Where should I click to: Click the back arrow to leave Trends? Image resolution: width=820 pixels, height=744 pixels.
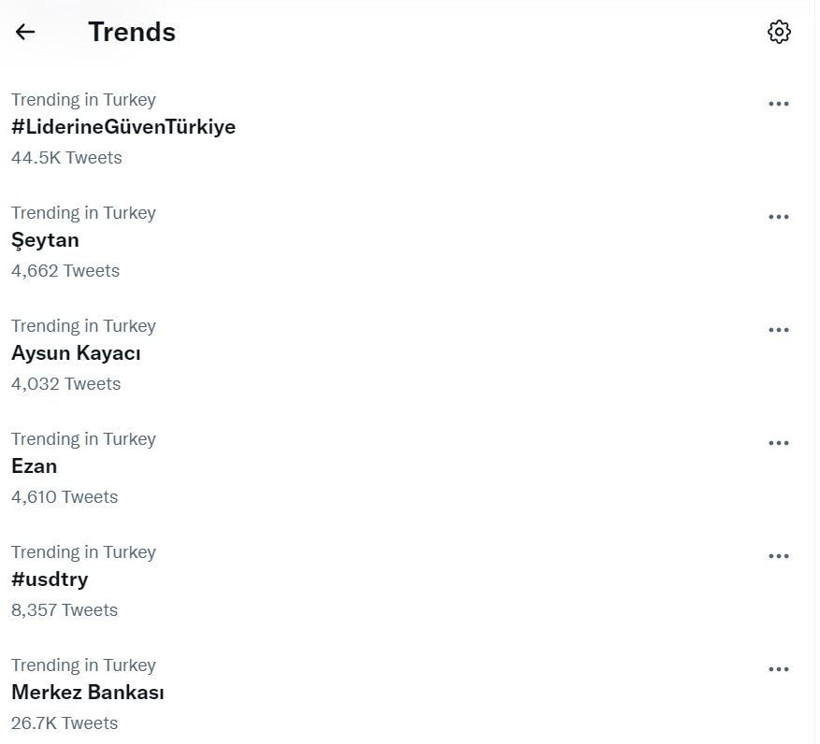click(x=24, y=32)
